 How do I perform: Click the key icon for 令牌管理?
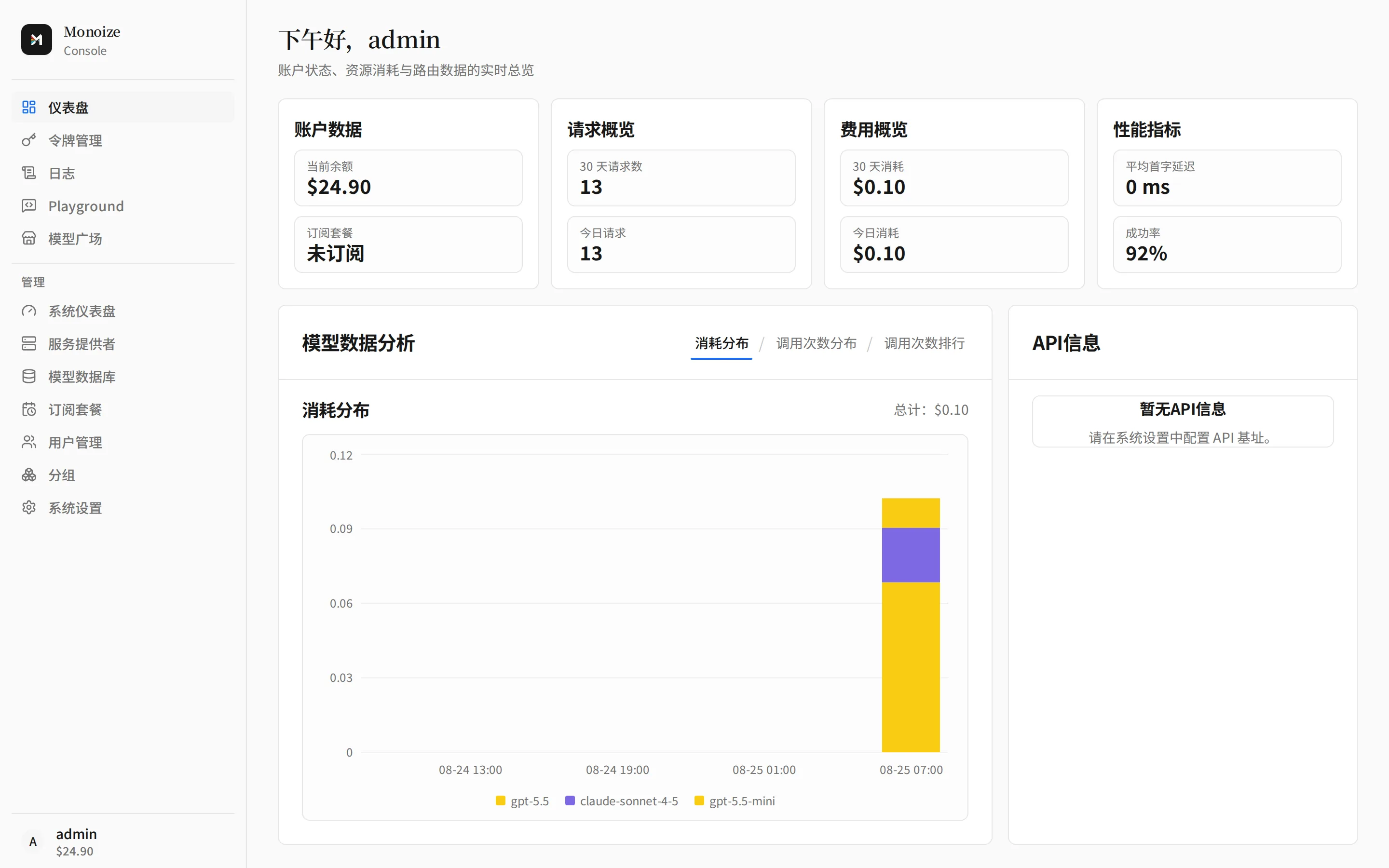click(x=29, y=140)
